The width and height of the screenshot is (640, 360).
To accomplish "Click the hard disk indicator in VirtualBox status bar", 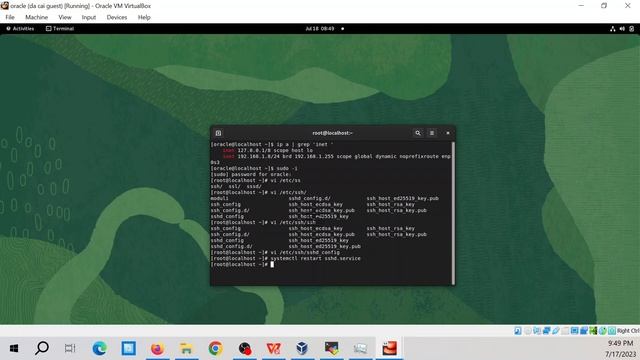I will [x=518, y=331].
